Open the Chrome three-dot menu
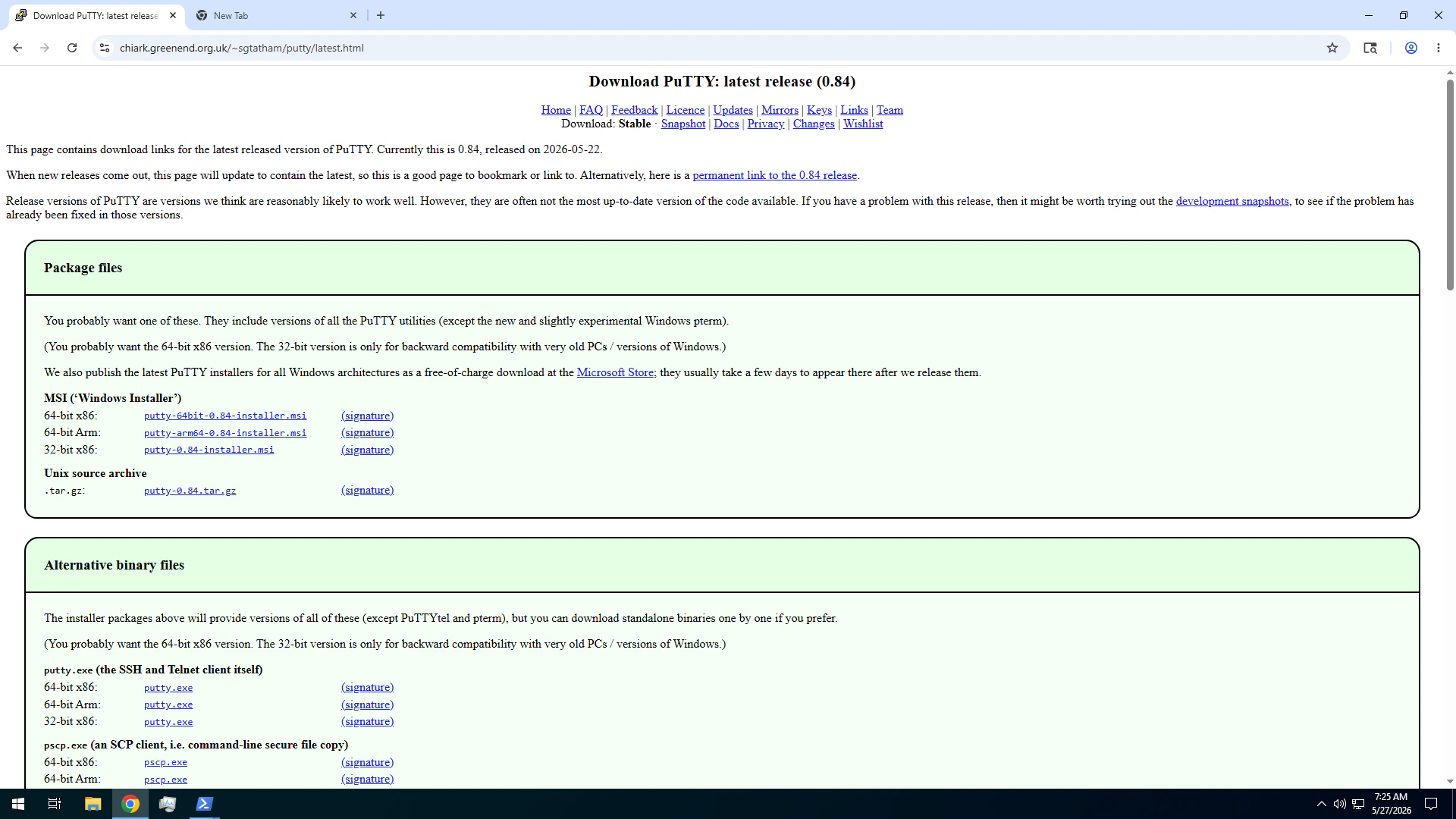This screenshot has width=1456, height=819. coord(1439,48)
